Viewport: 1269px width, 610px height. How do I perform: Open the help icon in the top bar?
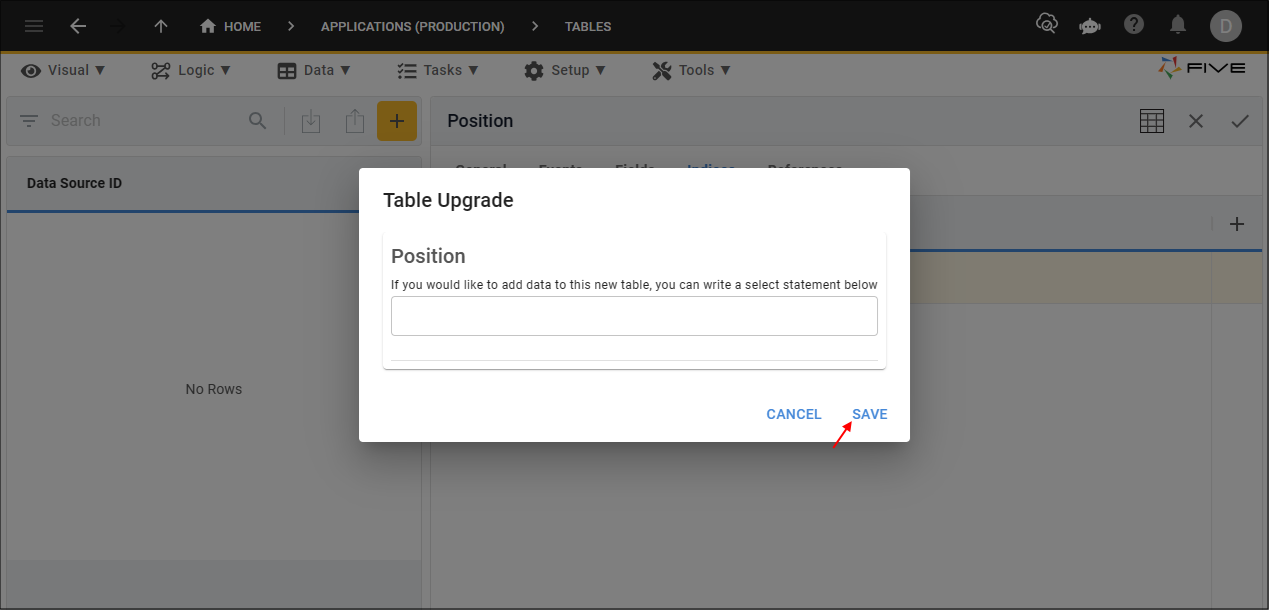pos(1134,24)
